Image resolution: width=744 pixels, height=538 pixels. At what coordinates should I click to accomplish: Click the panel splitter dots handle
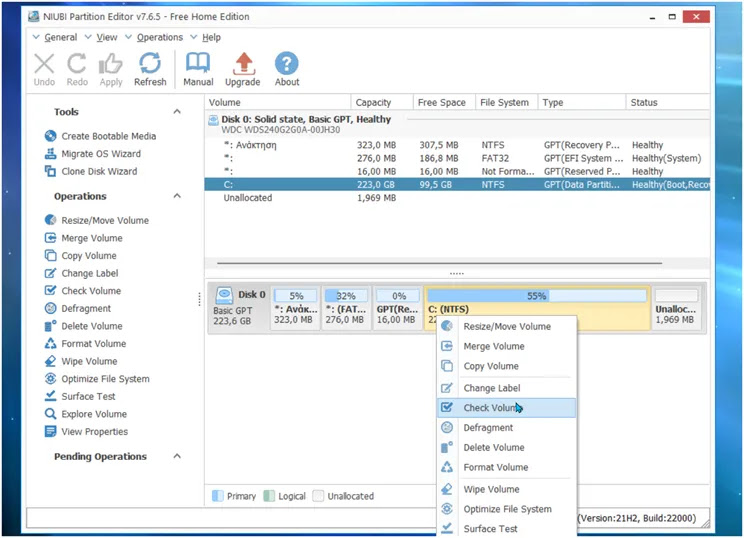[456, 274]
